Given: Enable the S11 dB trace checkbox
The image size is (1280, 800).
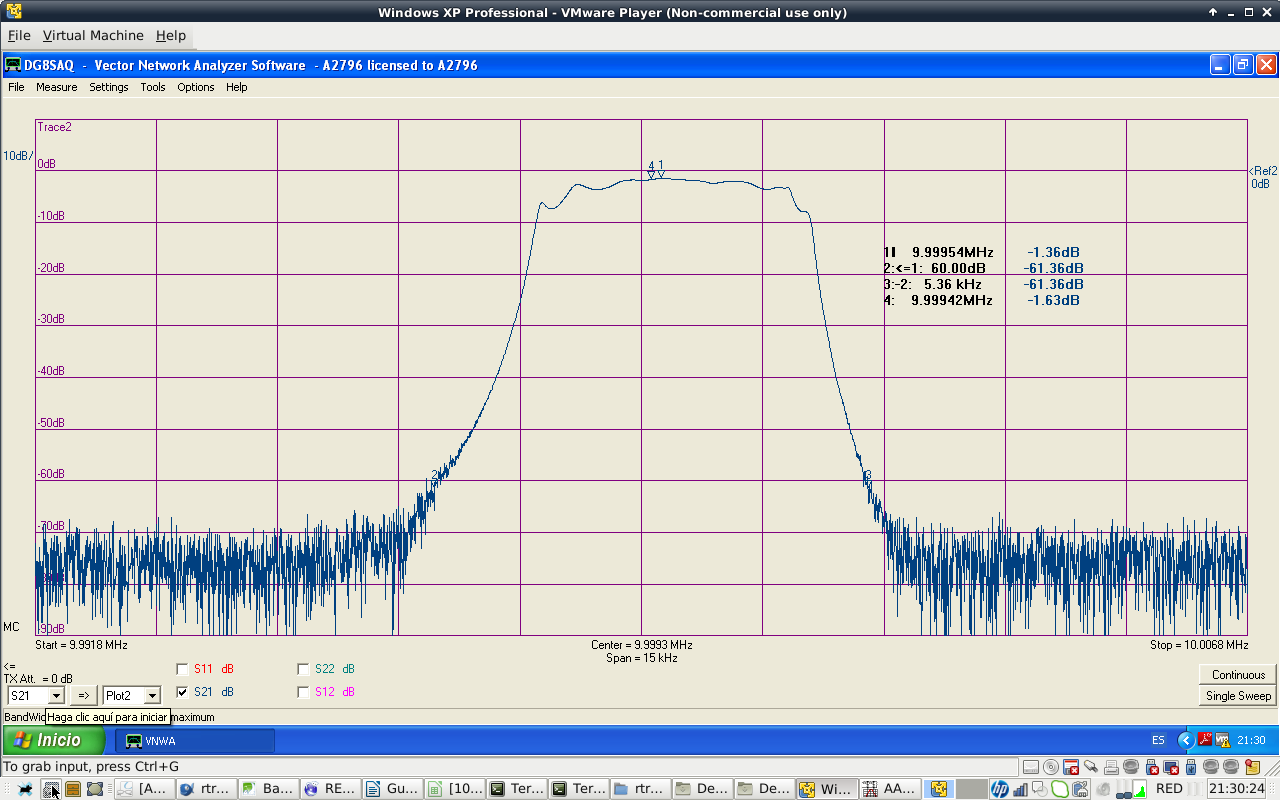Looking at the screenshot, I should (182, 669).
